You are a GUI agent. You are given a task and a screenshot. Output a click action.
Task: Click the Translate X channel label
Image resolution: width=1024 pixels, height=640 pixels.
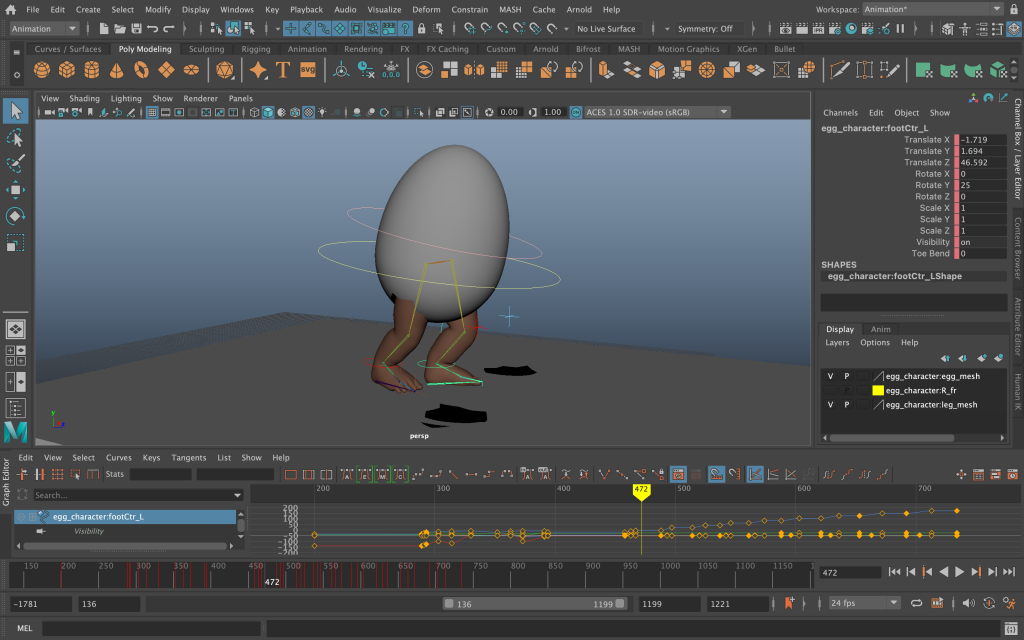[927, 140]
